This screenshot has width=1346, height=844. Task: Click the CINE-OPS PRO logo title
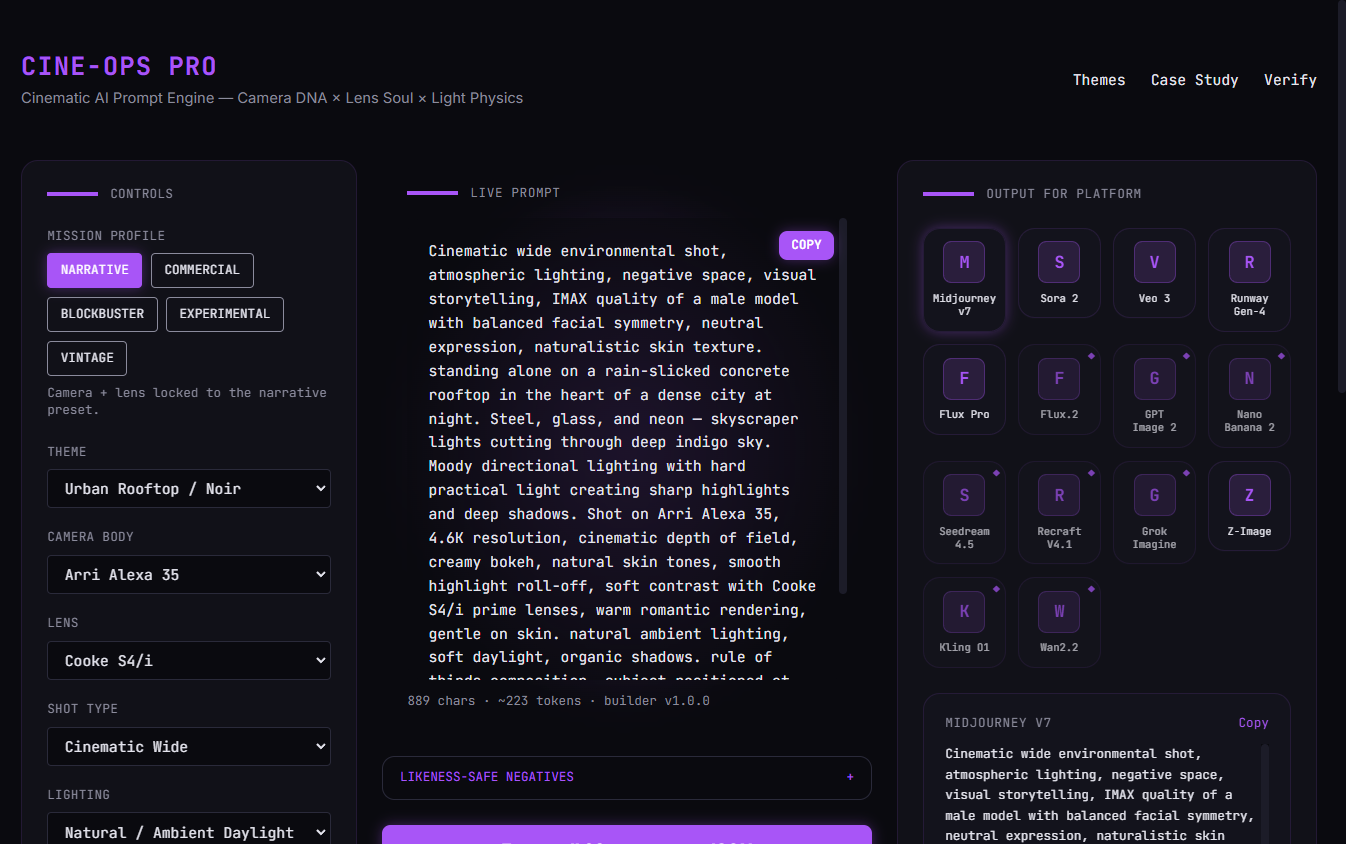click(119, 67)
